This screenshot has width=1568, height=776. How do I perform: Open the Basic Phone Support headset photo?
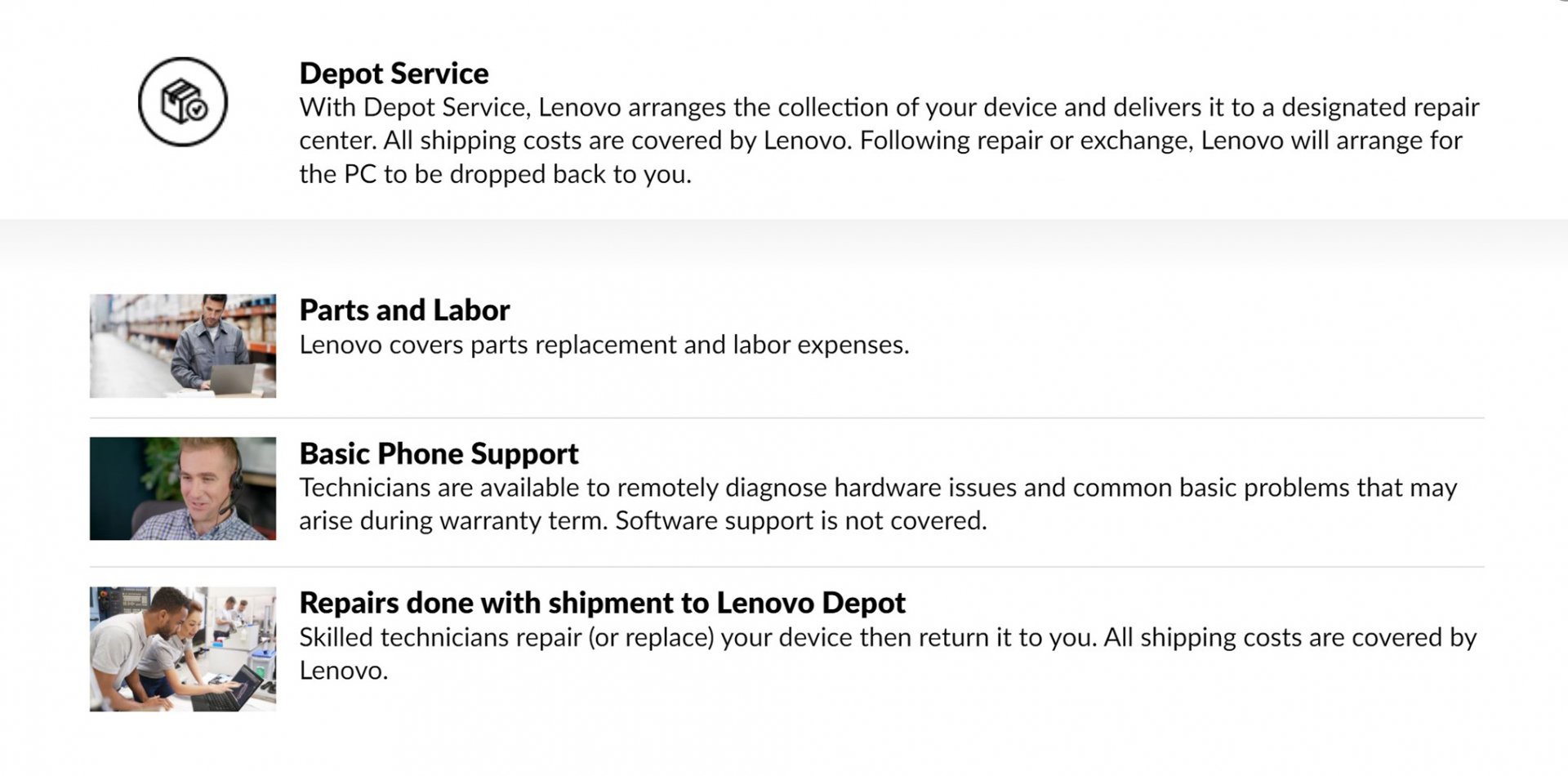[x=183, y=488]
